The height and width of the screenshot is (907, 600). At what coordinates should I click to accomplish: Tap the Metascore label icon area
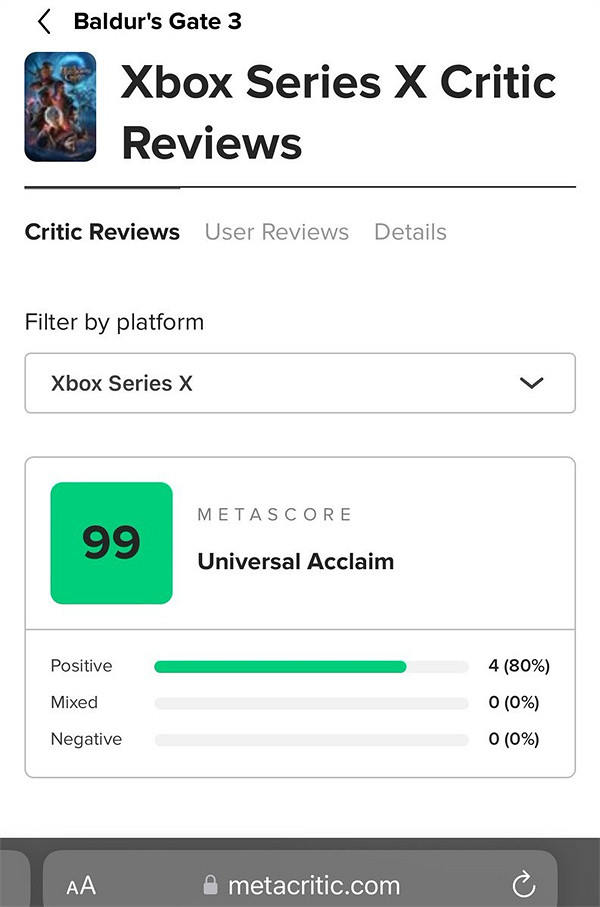(276, 514)
